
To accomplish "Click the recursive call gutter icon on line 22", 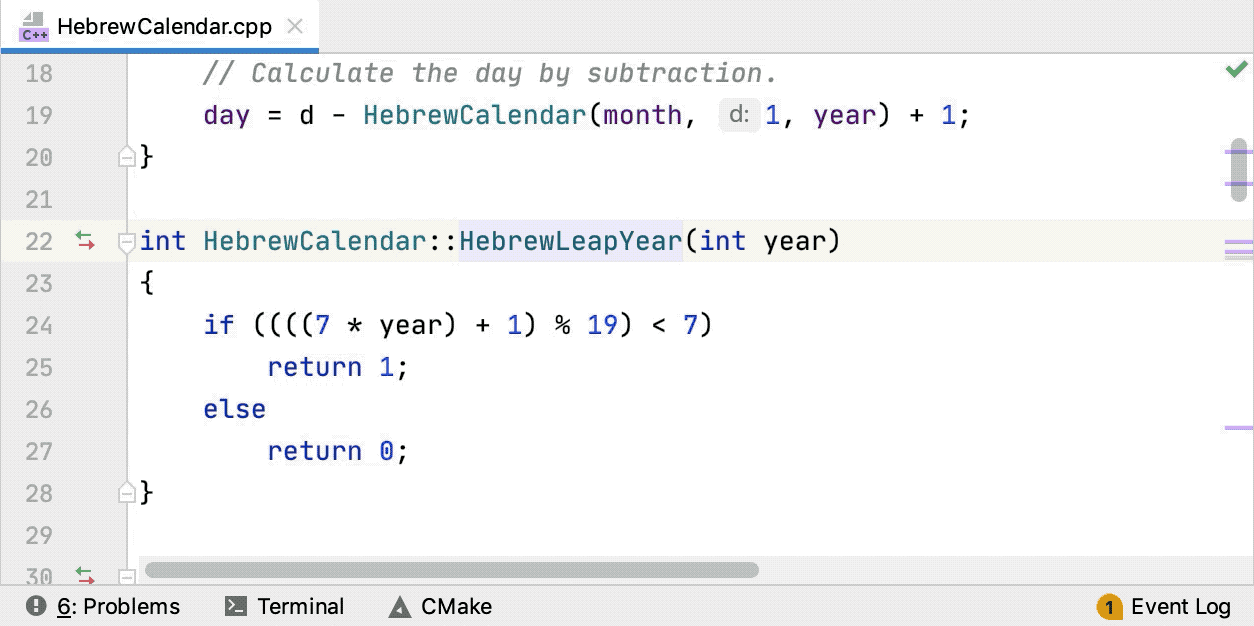I will (x=85, y=240).
